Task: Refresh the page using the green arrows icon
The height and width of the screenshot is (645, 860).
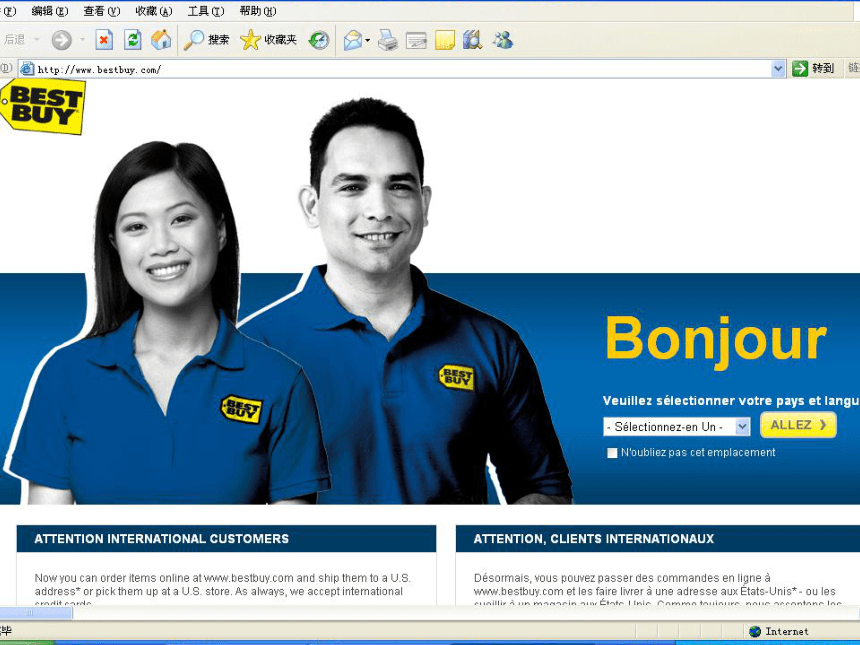Action: pyautogui.click(x=132, y=39)
